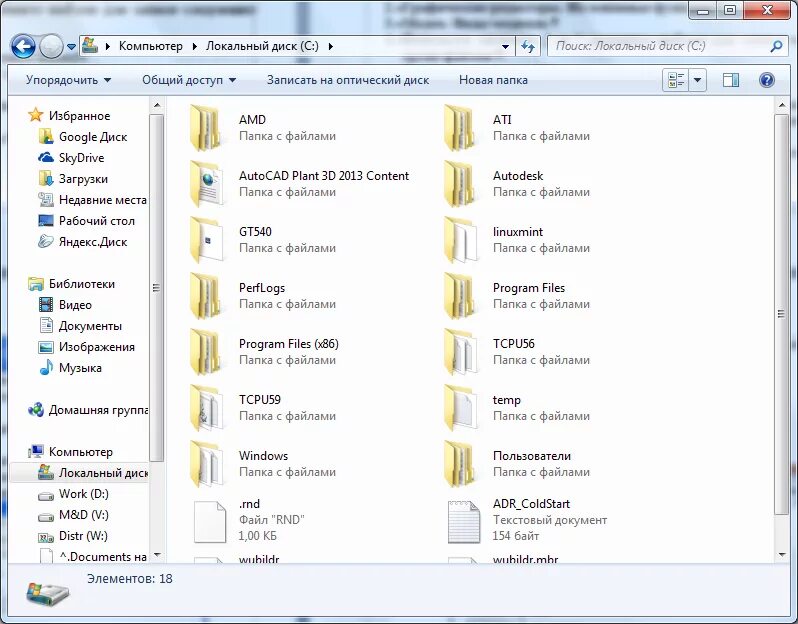Viewport: 798px width, 624px height.
Task: Click the drive icon in the details pane
Action: 47,593
